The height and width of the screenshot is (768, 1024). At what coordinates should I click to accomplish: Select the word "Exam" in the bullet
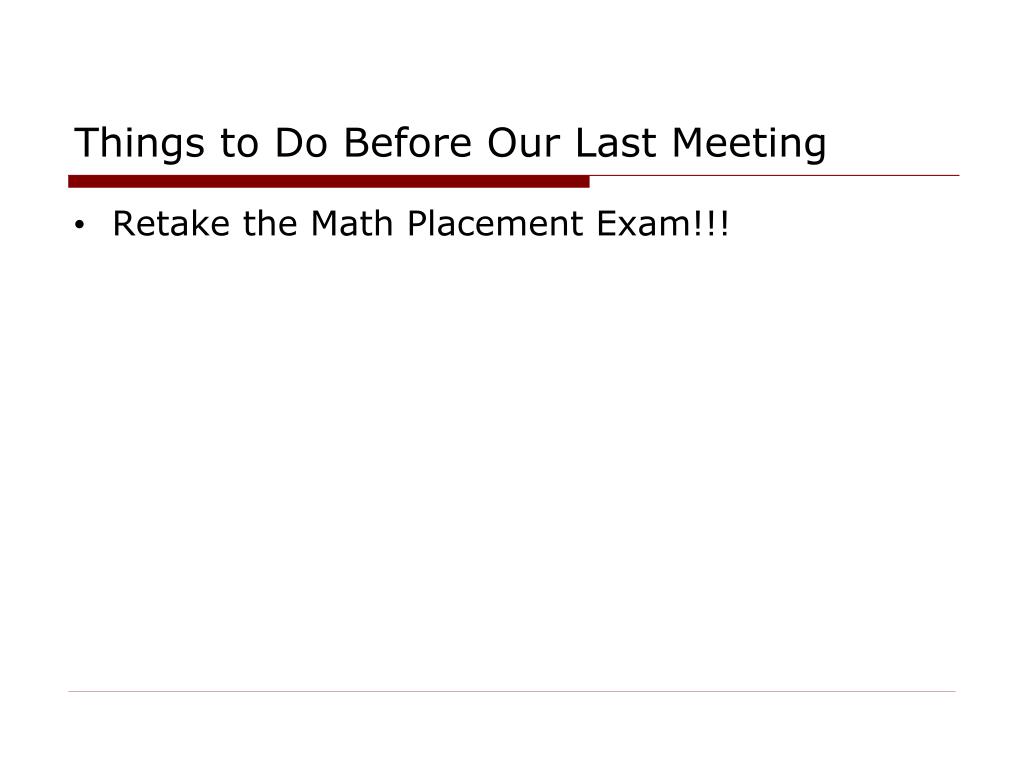pos(643,223)
